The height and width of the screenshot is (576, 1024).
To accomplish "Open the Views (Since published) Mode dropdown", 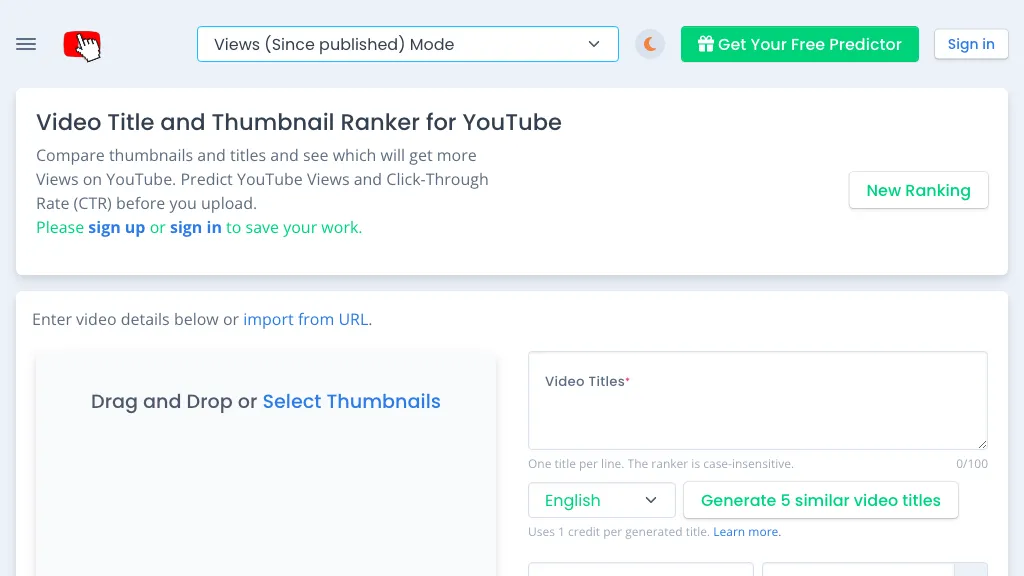I will tap(407, 44).
